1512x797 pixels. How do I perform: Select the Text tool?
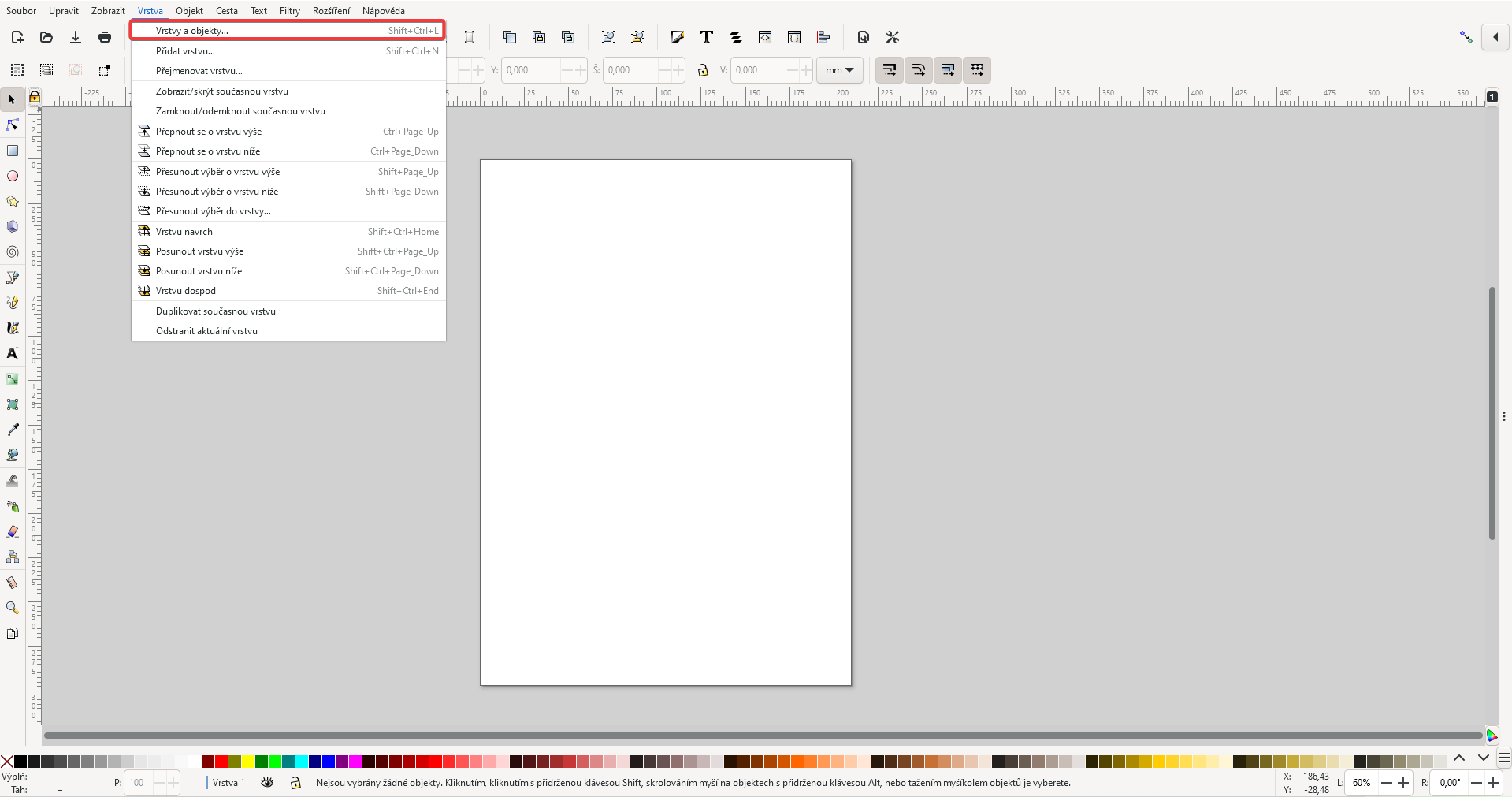13,354
